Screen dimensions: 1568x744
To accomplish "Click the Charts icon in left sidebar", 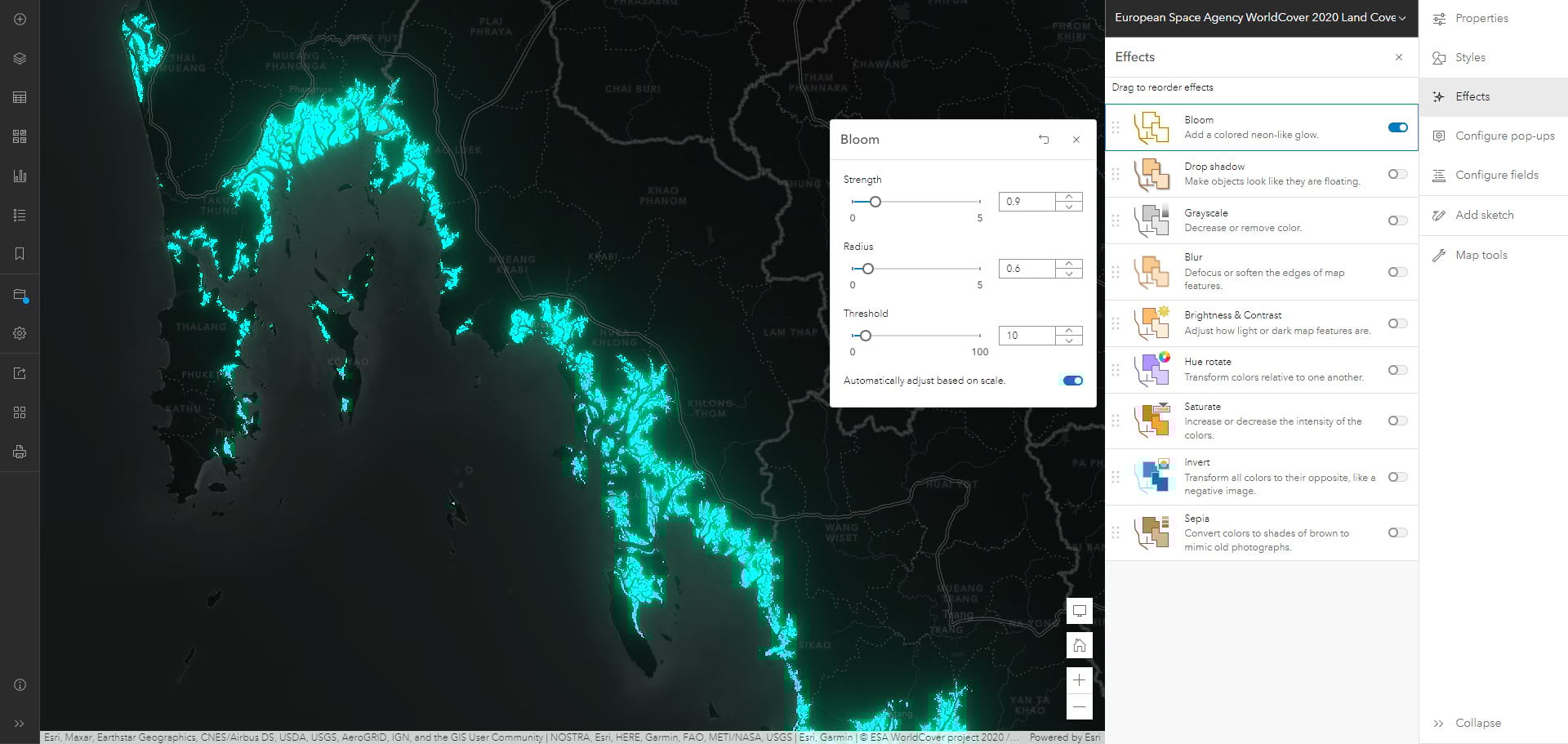I will [x=20, y=176].
